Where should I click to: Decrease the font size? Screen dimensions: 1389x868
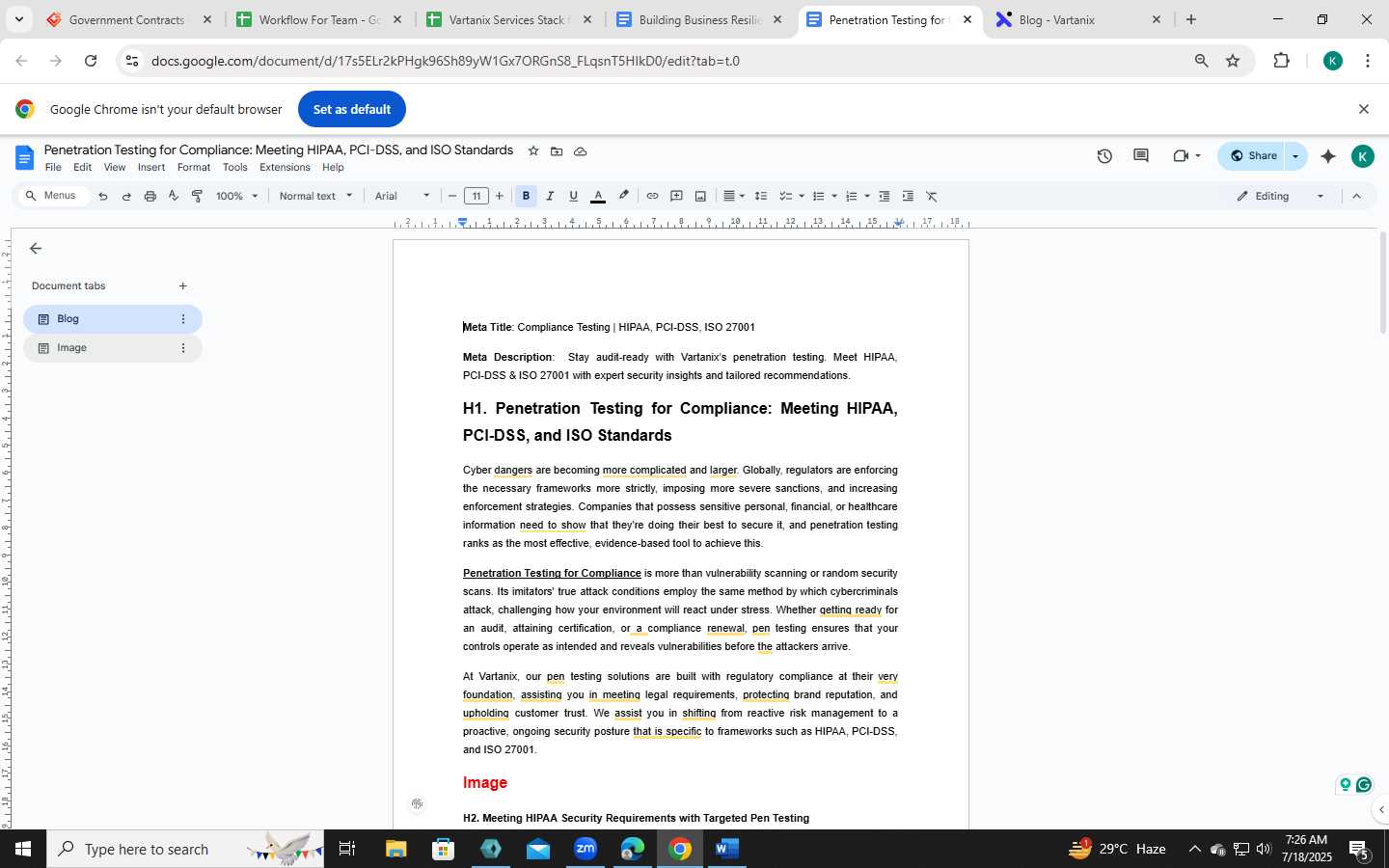point(452,196)
